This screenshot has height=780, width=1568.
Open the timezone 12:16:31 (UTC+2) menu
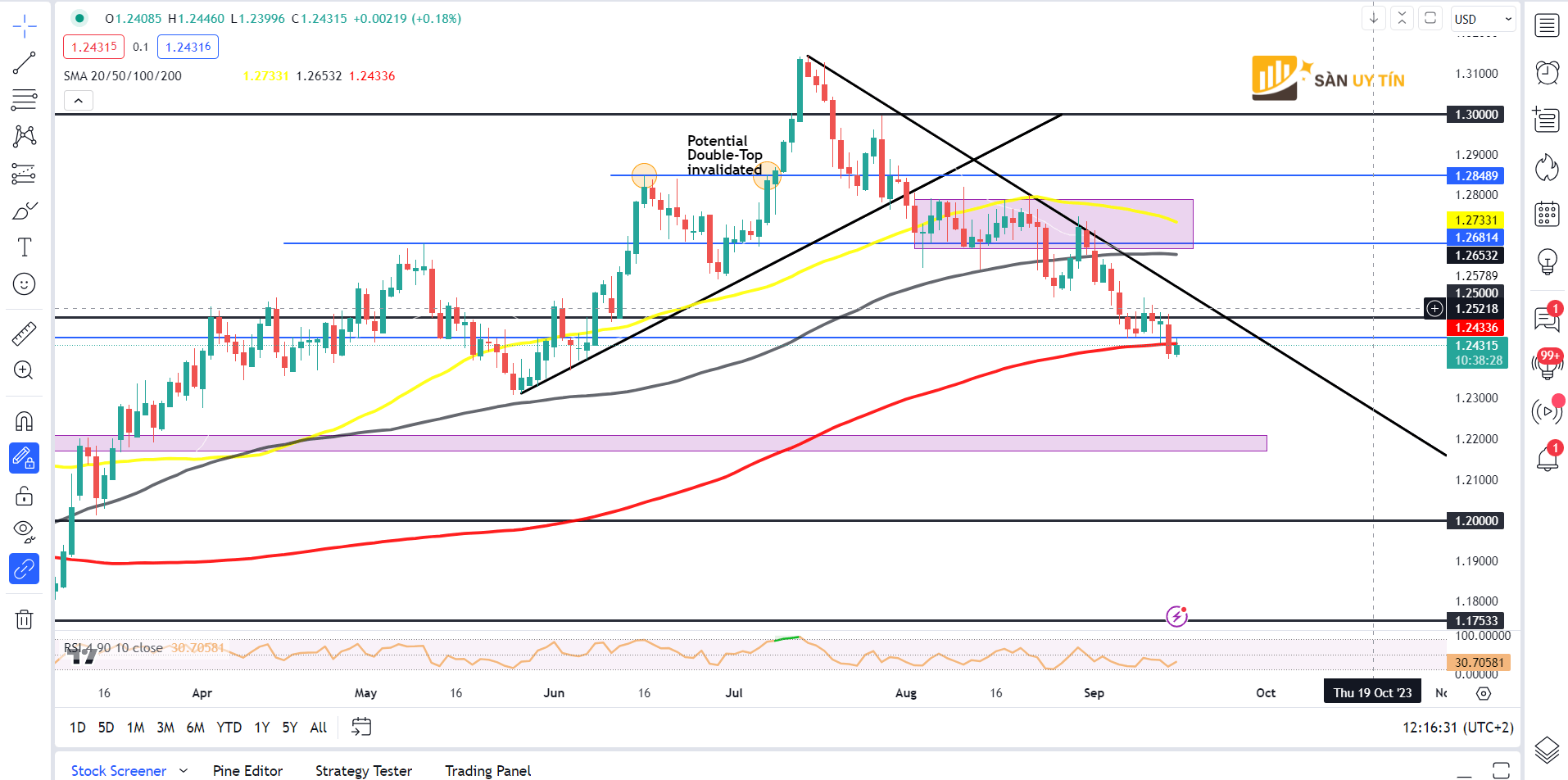pyautogui.click(x=1457, y=728)
